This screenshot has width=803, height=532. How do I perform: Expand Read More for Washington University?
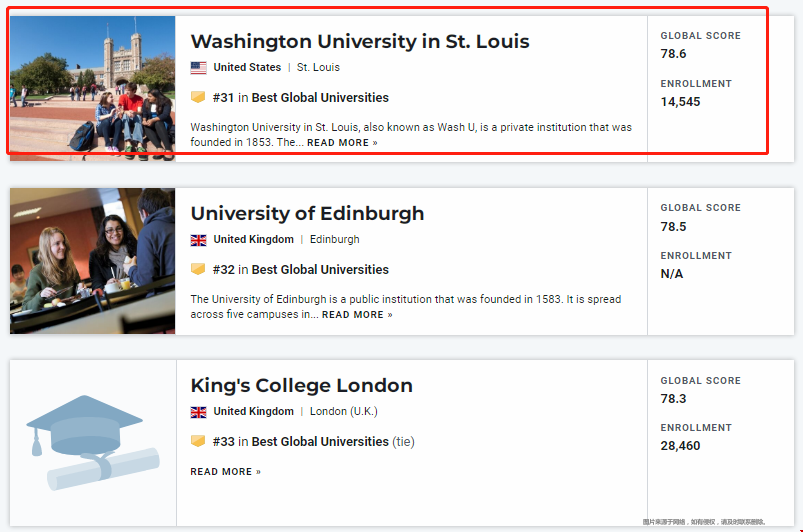click(342, 143)
